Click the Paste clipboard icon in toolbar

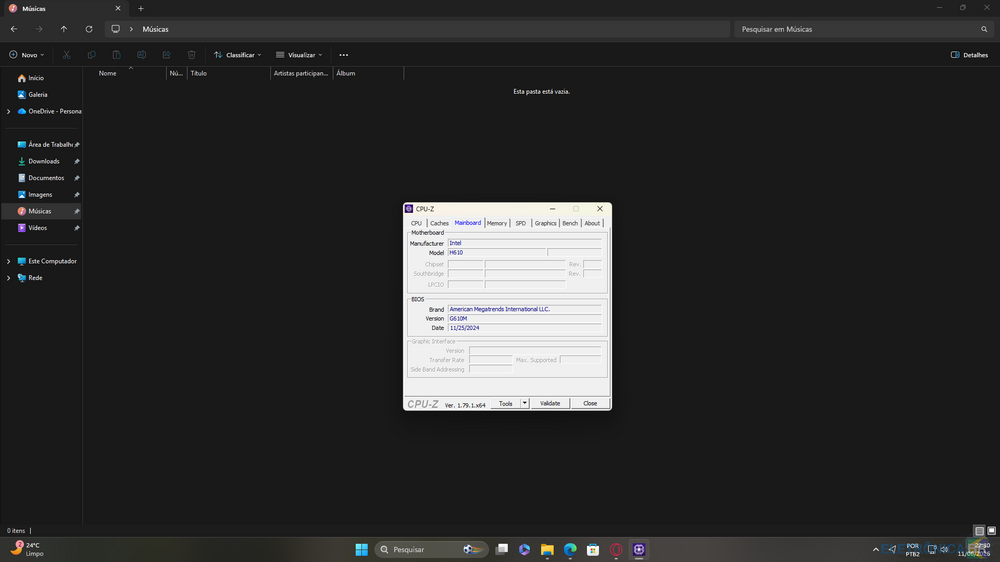[116, 55]
